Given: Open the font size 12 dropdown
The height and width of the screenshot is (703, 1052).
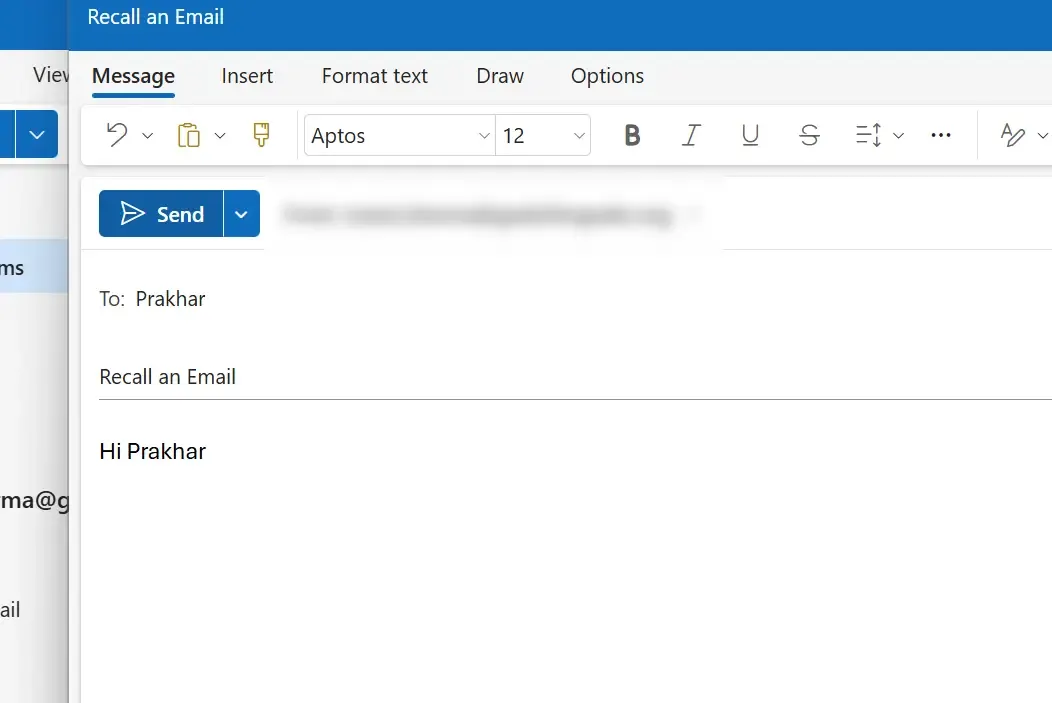Looking at the screenshot, I should point(543,135).
